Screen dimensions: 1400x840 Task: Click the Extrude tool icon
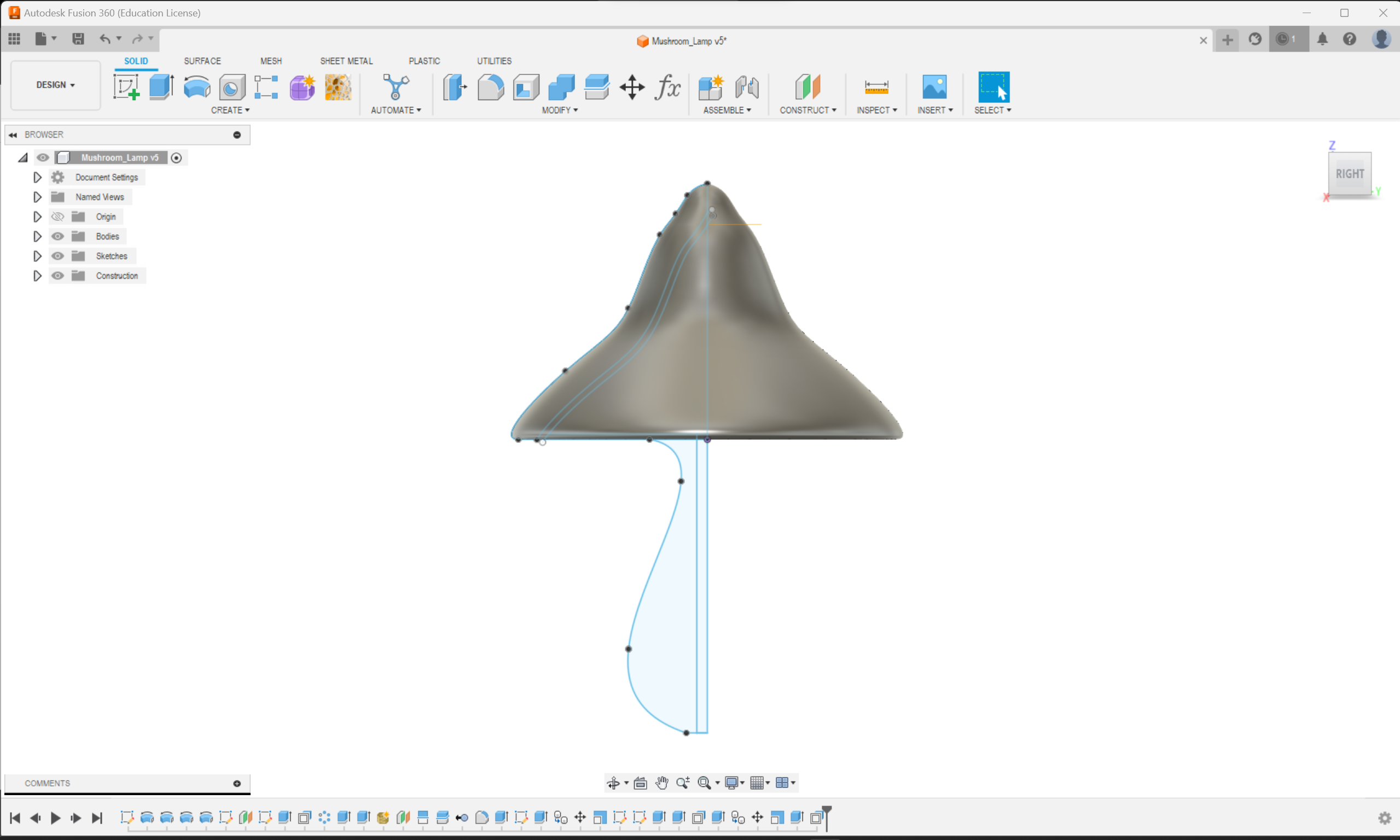tap(161, 87)
